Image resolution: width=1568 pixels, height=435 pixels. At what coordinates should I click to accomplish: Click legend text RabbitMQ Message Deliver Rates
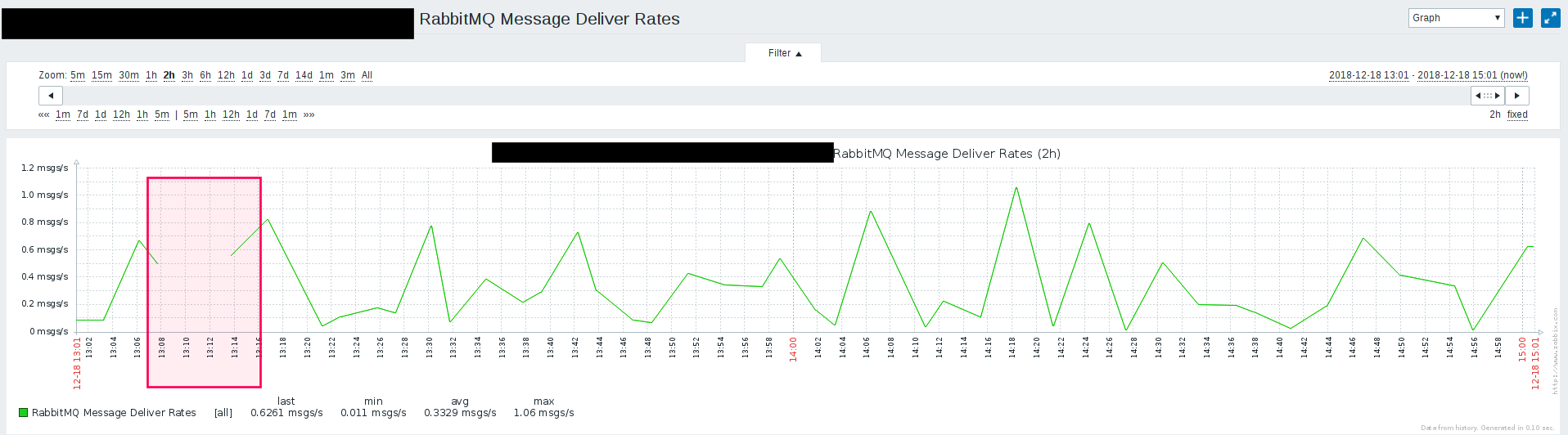tap(114, 413)
